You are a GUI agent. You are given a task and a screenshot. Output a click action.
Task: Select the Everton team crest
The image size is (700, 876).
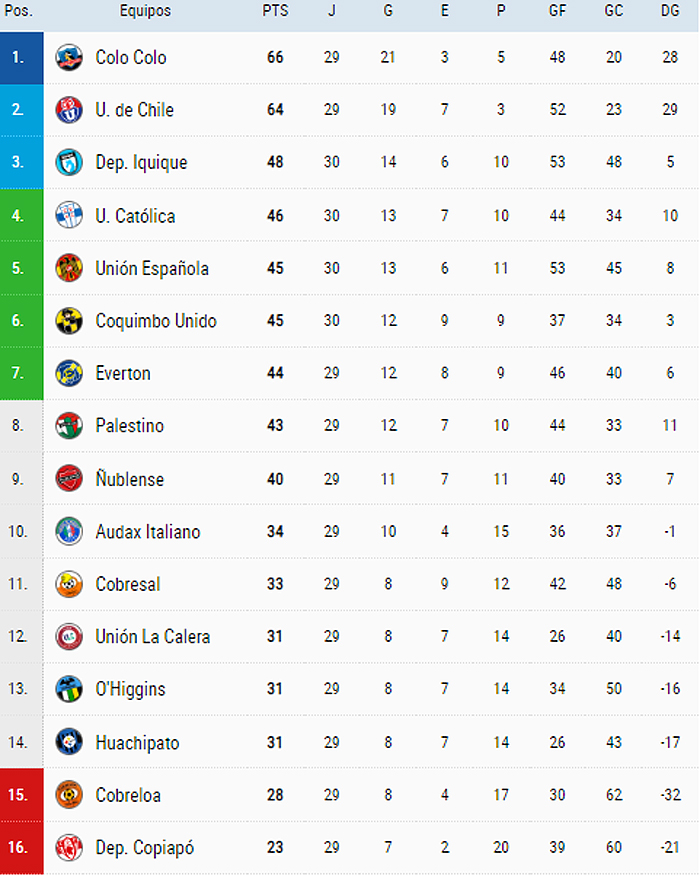click(x=69, y=373)
